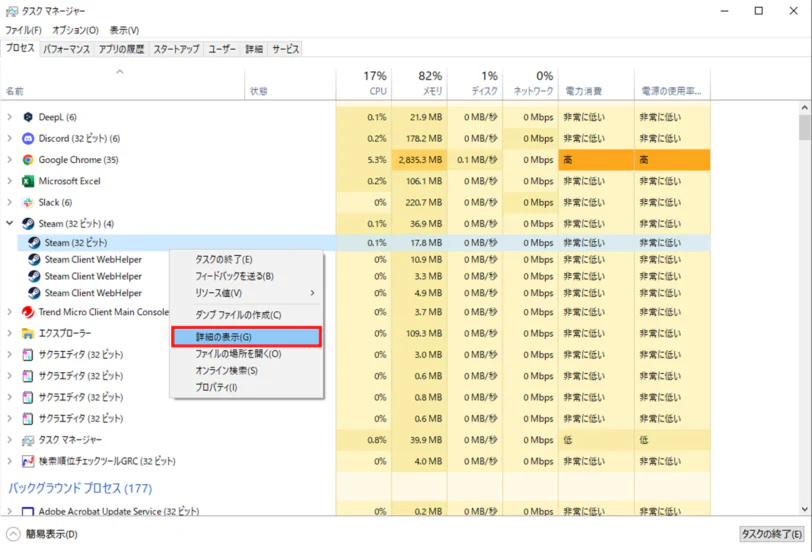Image resolution: width=812 pixels, height=552 pixels.
Task: Click the Google Chrome icon
Action: [28, 159]
